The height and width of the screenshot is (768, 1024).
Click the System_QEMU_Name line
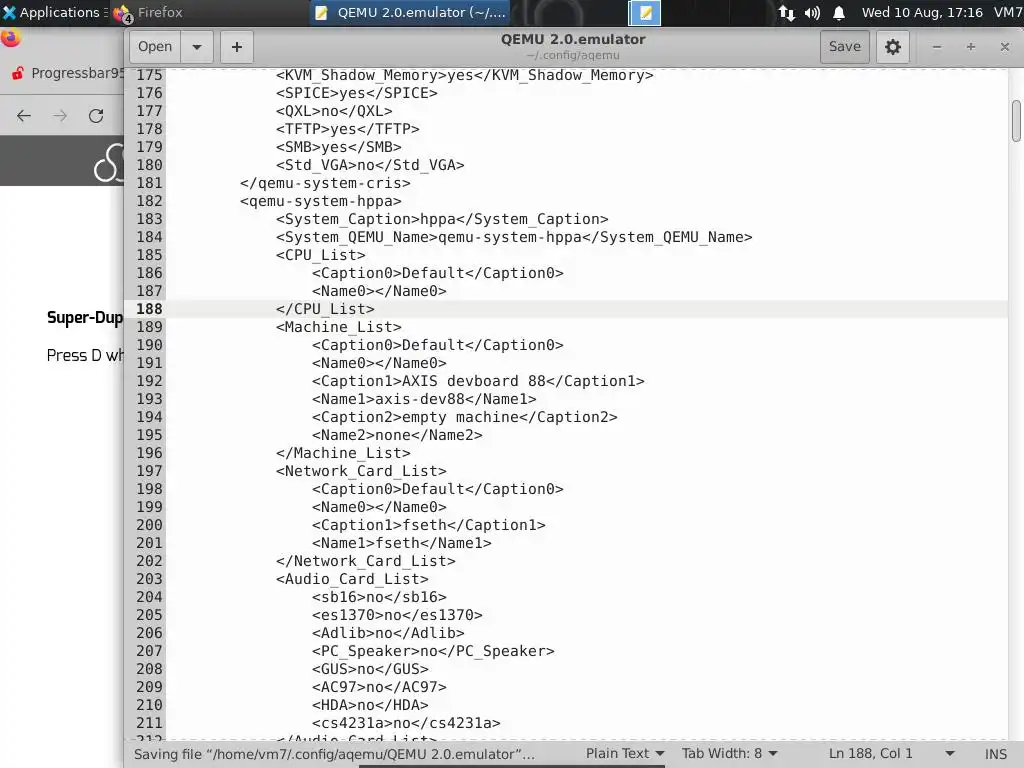[x=513, y=237]
